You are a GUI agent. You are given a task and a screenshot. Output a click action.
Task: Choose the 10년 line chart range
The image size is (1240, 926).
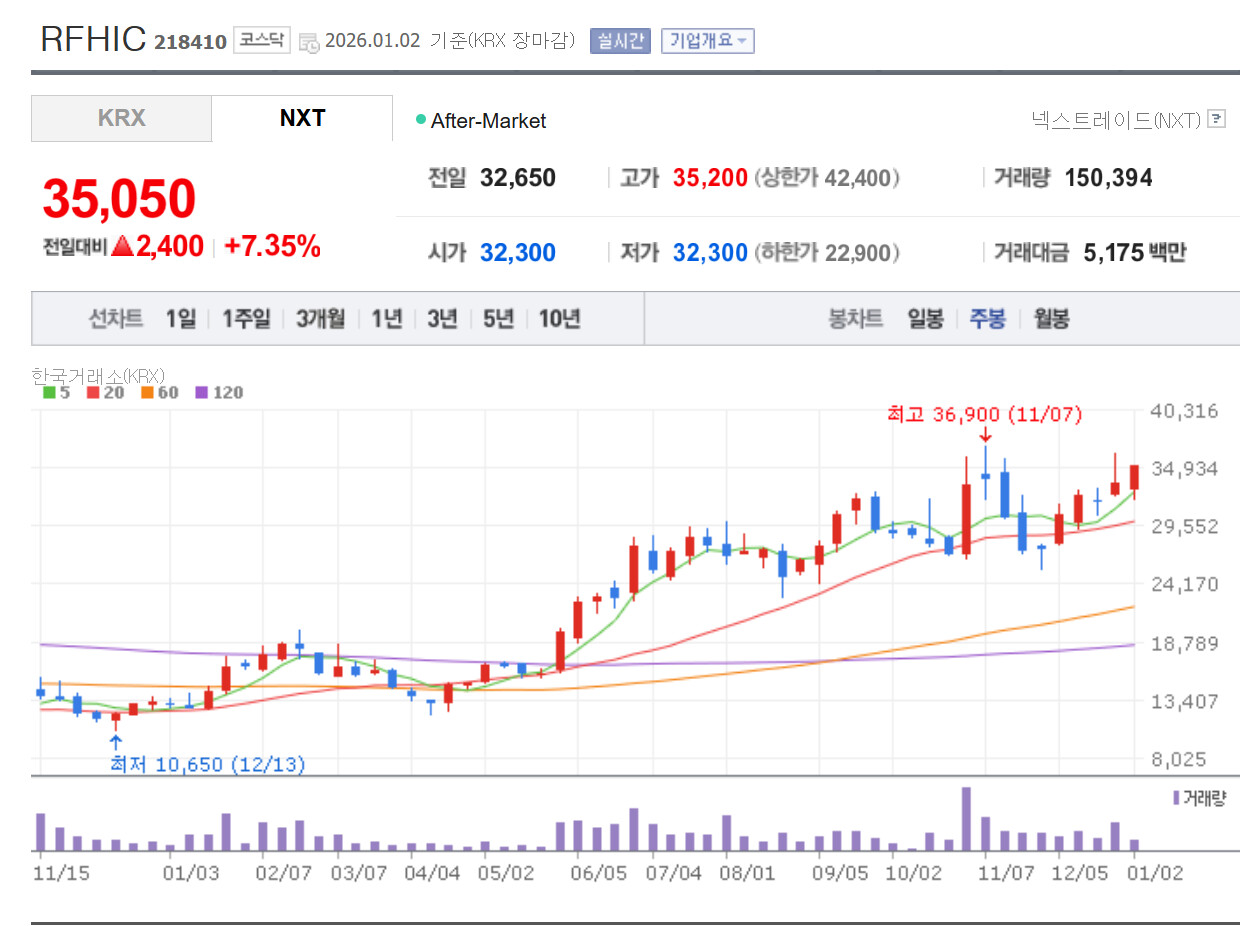tap(559, 319)
